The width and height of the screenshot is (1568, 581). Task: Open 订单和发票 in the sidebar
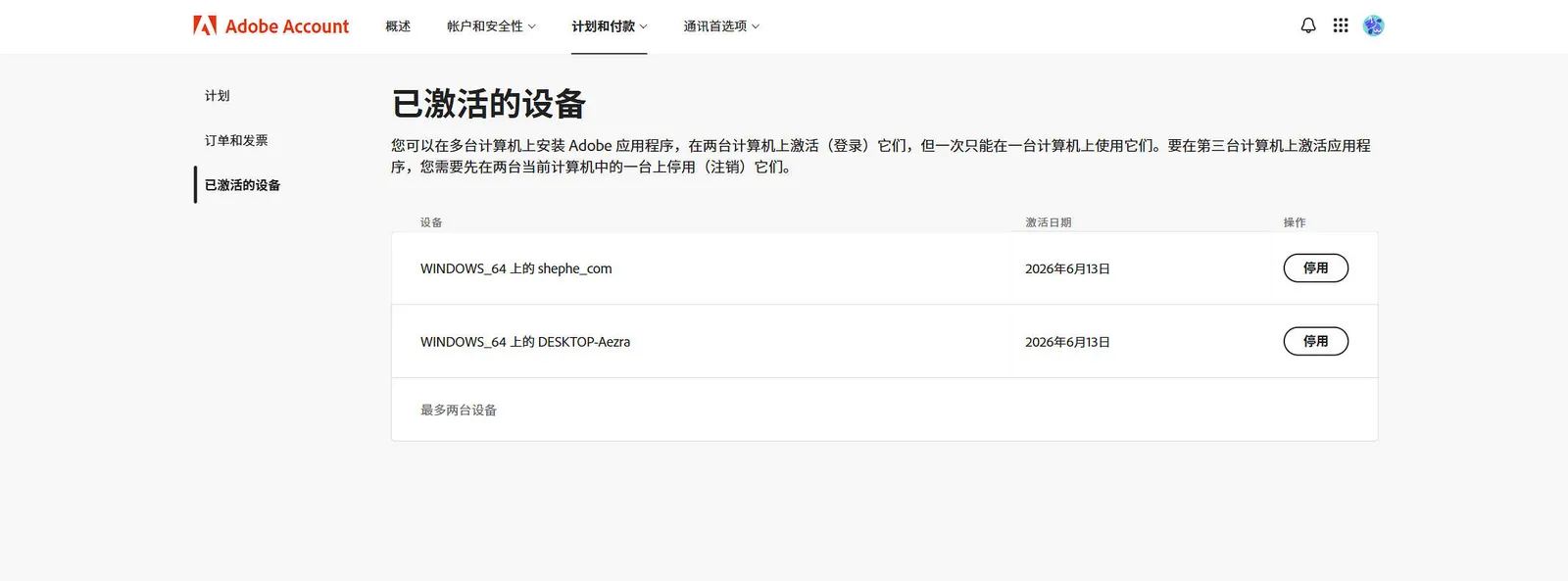pyautogui.click(x=236, y=140)
